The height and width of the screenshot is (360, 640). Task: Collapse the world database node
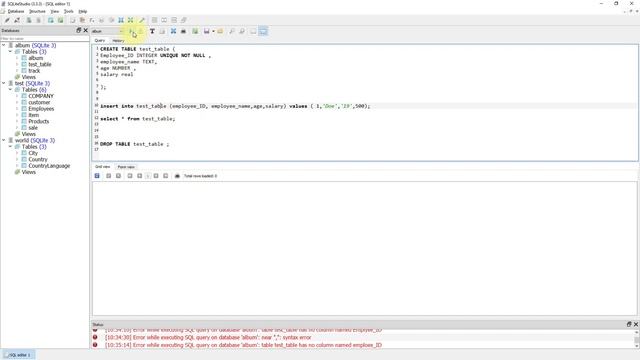[4, 140]
